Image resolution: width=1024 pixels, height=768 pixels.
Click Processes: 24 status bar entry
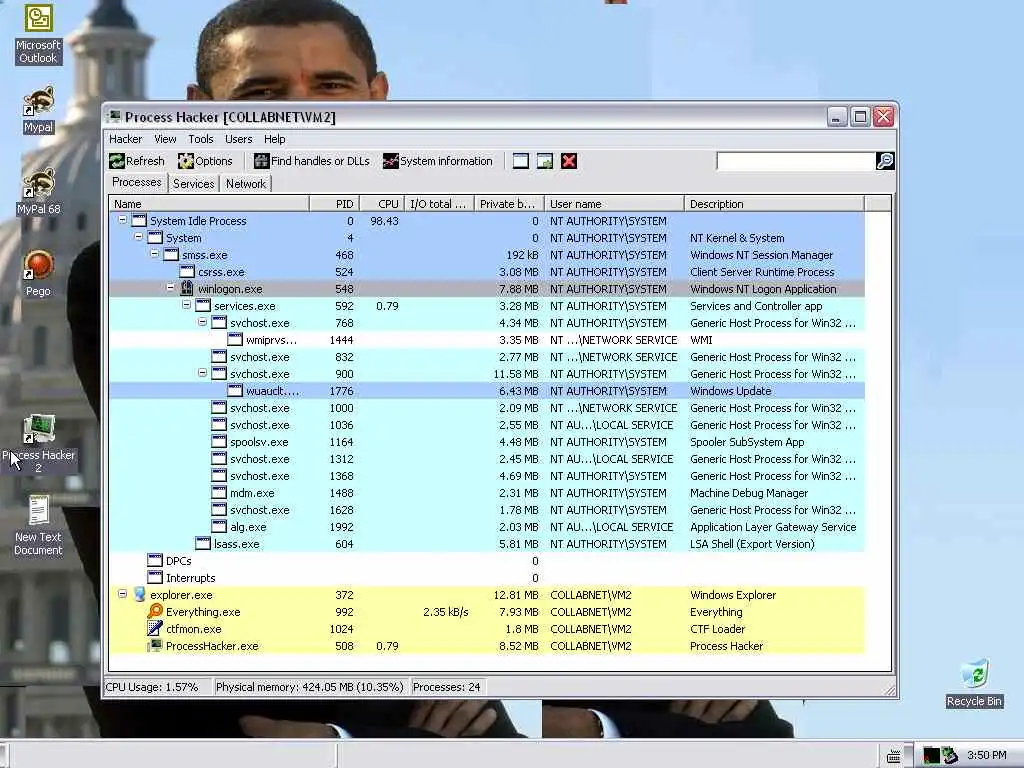[x=447, y=687]
